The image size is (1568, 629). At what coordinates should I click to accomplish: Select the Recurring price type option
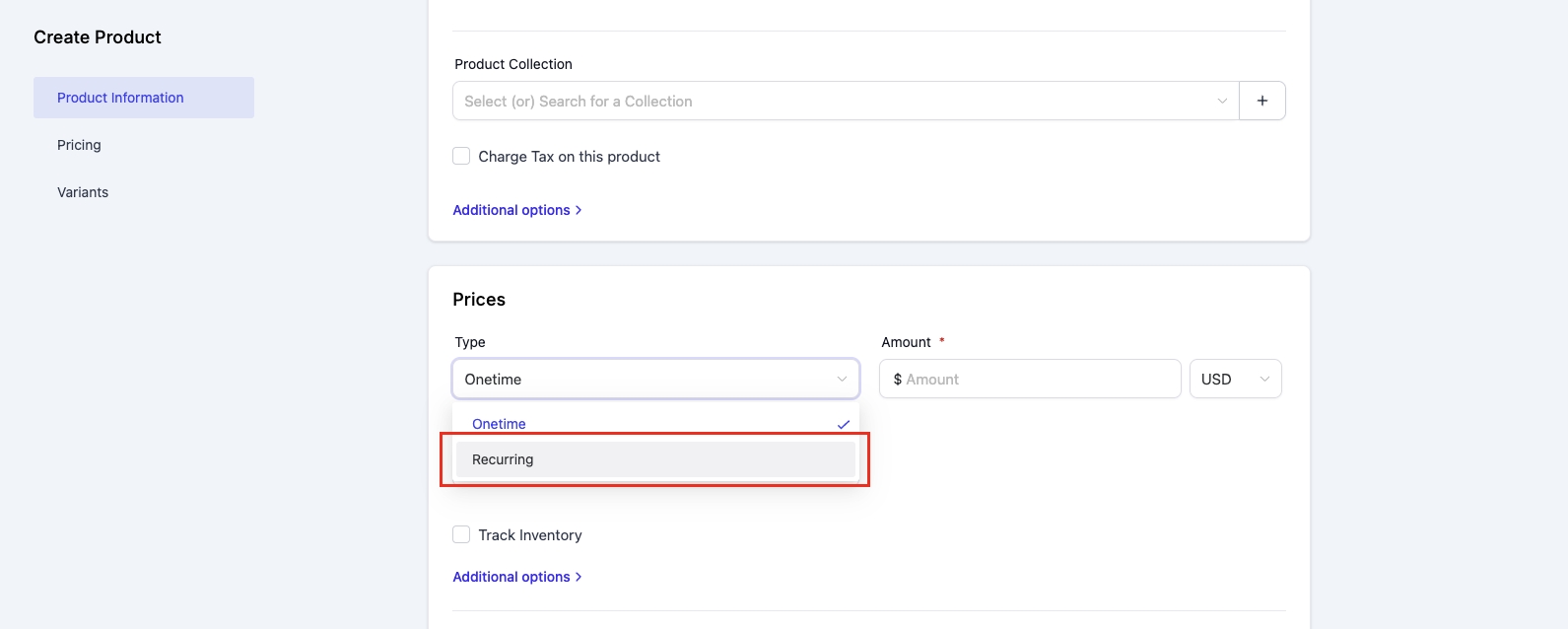pyautogui.click(x=655, y=459)
